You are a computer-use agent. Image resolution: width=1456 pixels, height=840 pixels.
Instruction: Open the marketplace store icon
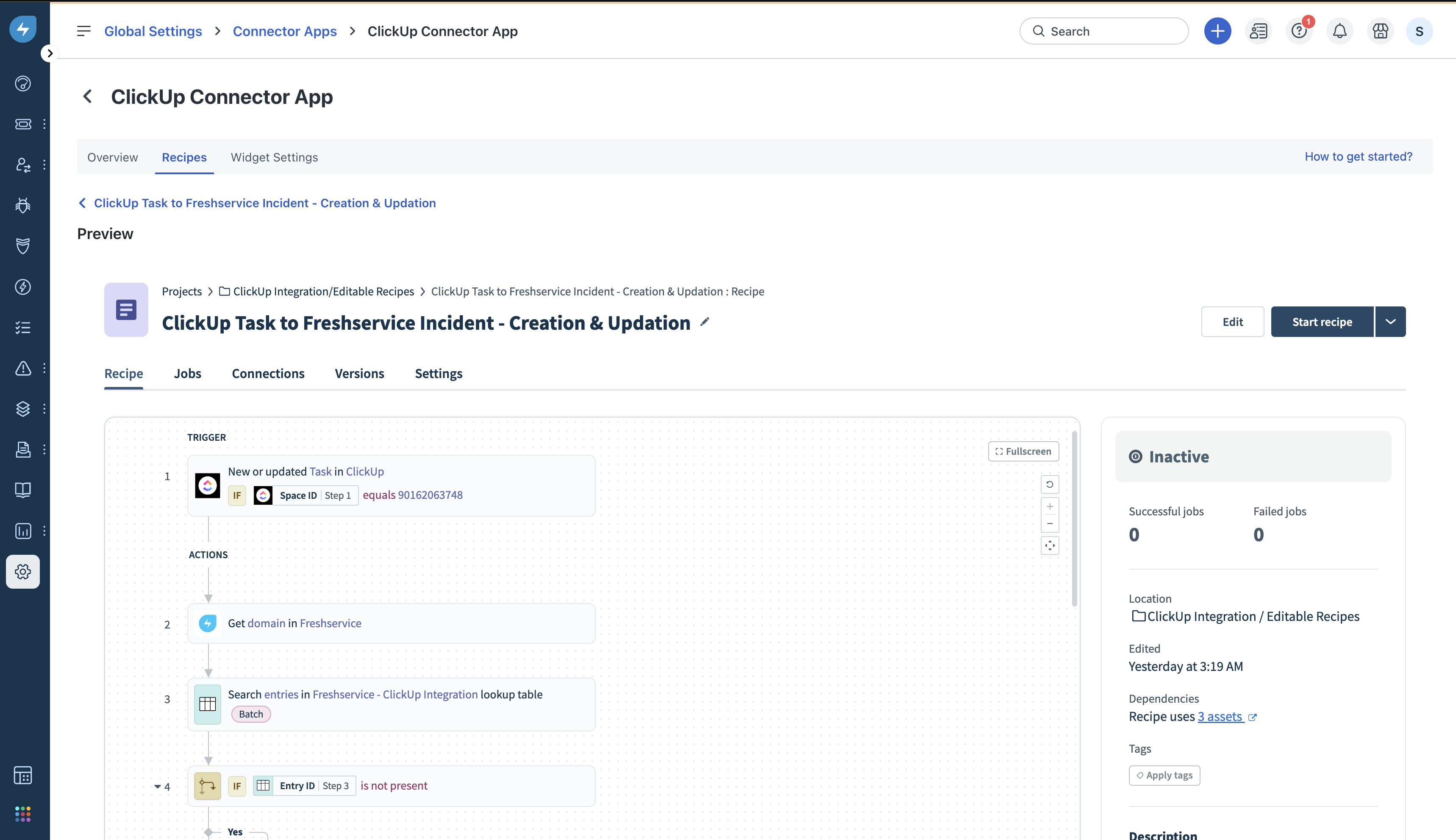pyautogui.click(x=1380, y=31)
